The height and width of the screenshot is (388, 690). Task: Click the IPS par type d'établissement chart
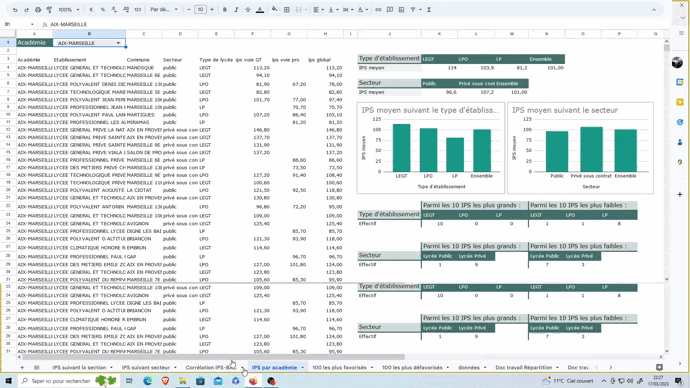[x=430, y=148]
